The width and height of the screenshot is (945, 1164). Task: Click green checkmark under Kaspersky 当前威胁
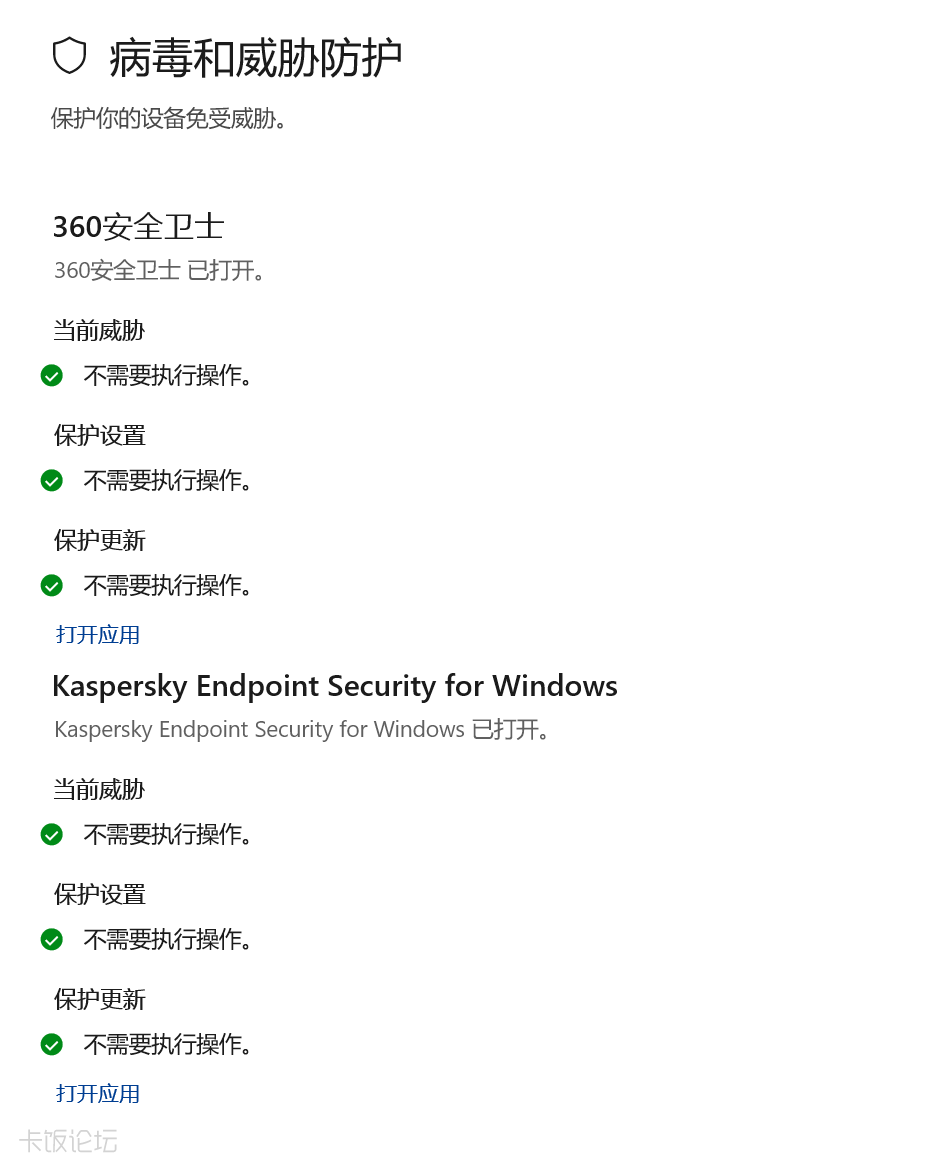click(x=52, y=834)
